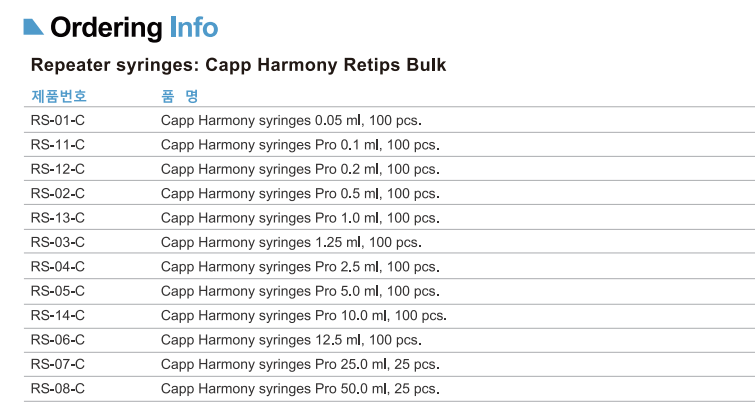The width and height of the screenshot is (755, 413).
Task: Select the syringes 12.5 ml description
Action: [292, 340]
